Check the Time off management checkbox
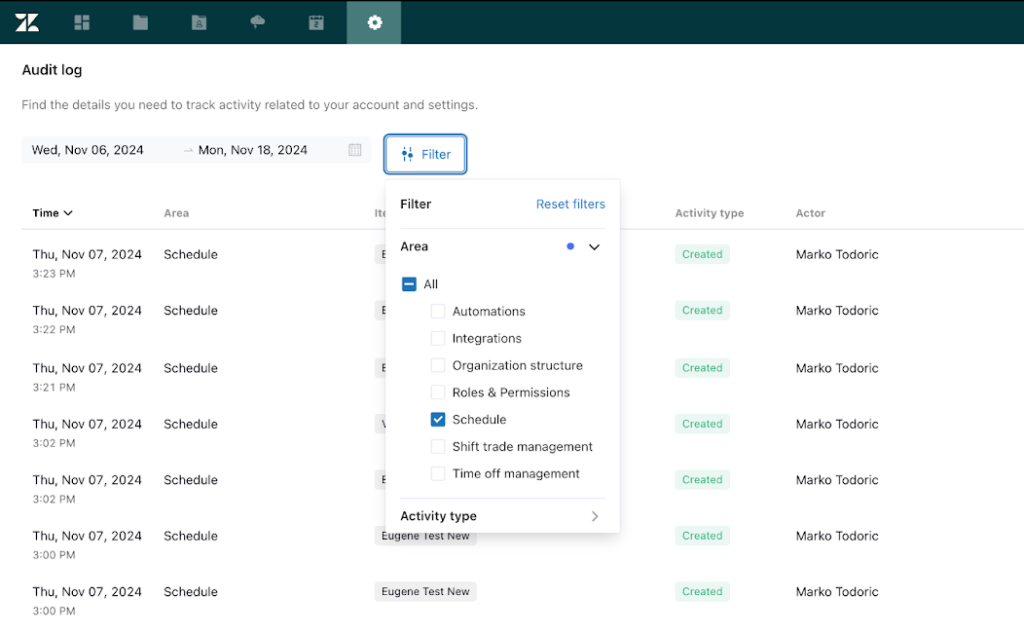The height and width of the screenshot is (635, 1024). tap(438, 473)
